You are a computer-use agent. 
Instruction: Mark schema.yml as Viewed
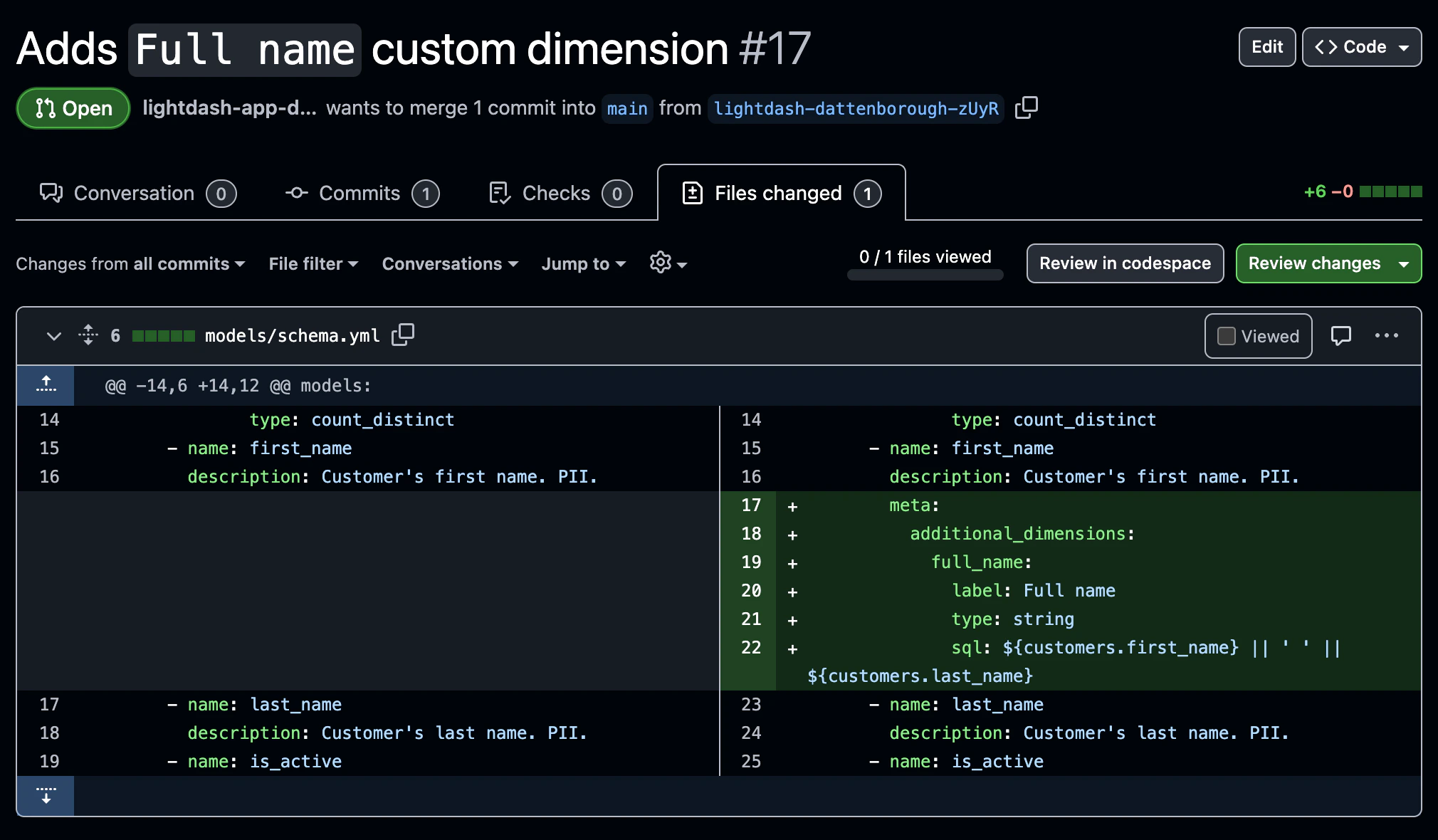pos(1258,336)
